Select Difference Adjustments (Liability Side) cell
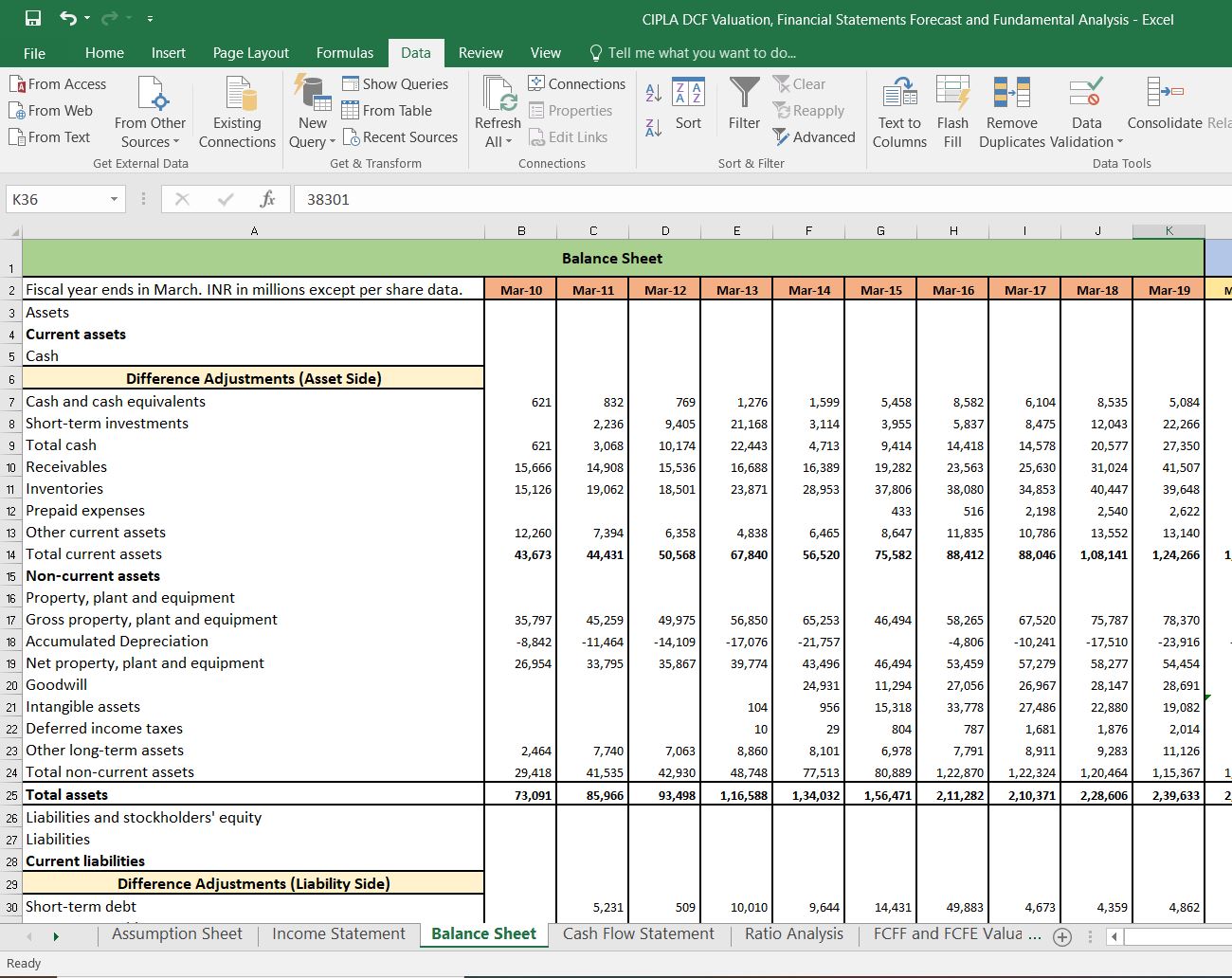The width and height of the screenshot is (1232, 978). pos(253,883)
